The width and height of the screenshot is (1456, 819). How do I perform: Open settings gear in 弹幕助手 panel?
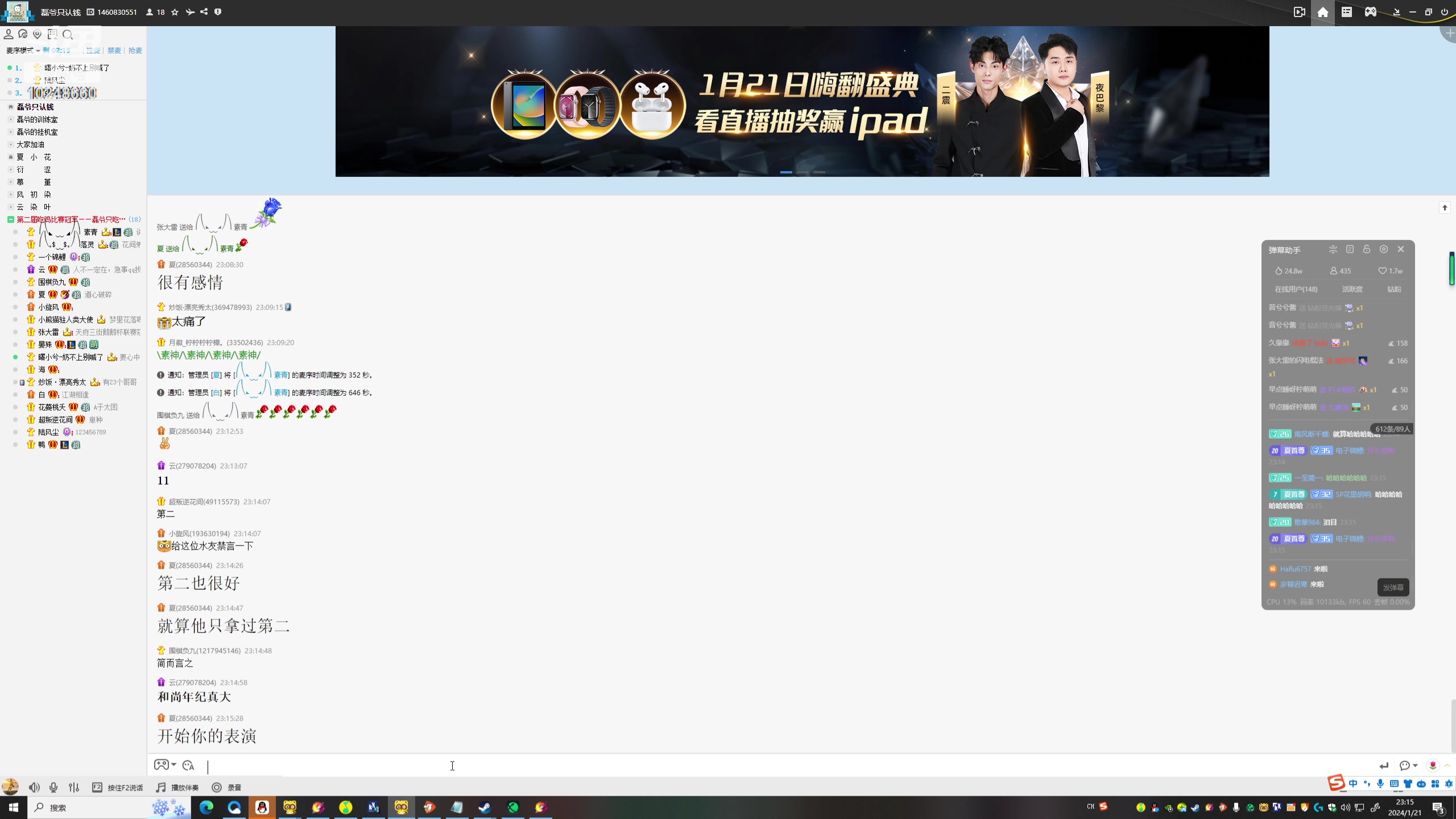(1384, 249)
